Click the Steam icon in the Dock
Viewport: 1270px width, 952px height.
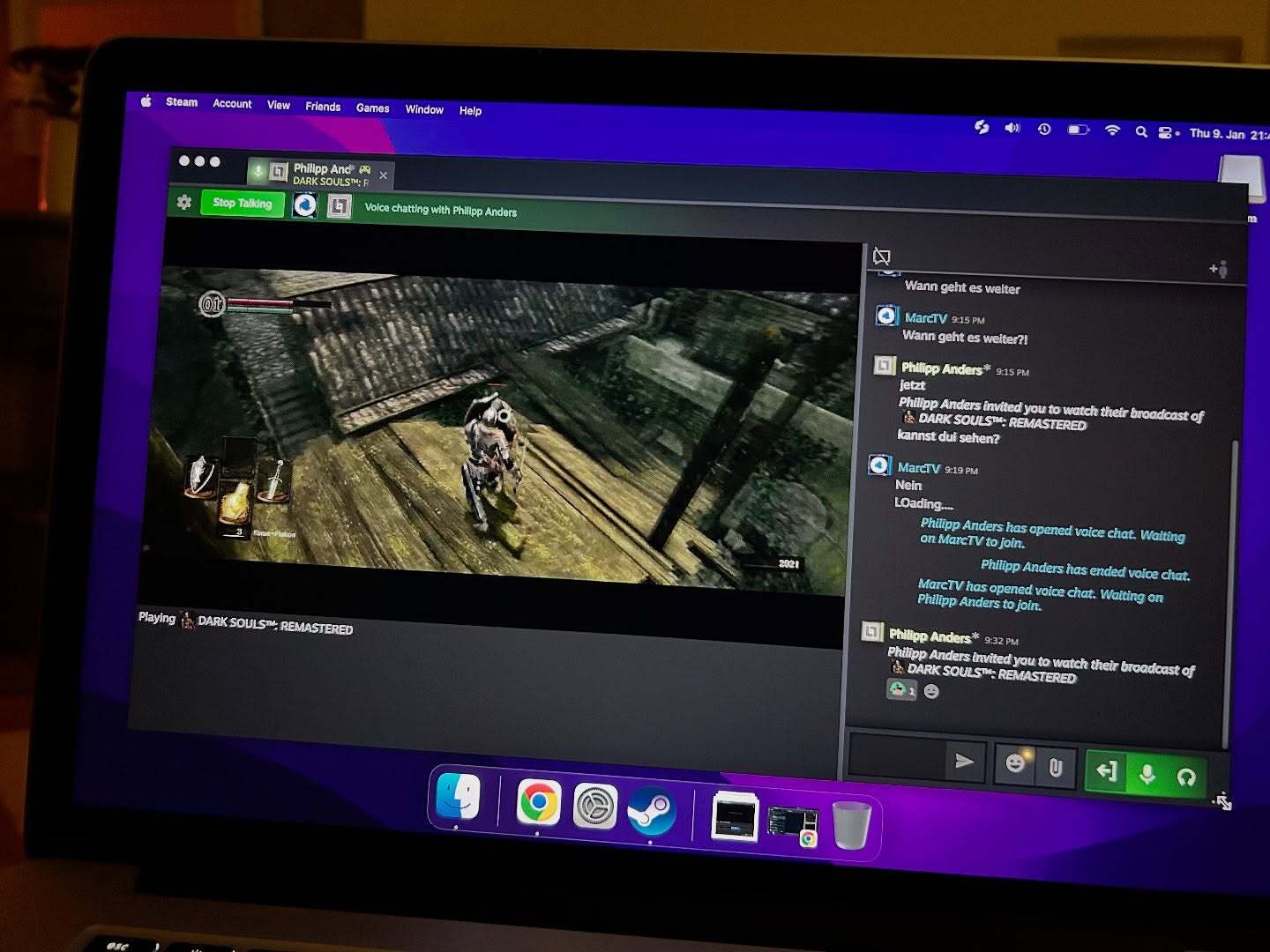coord(652,812)
